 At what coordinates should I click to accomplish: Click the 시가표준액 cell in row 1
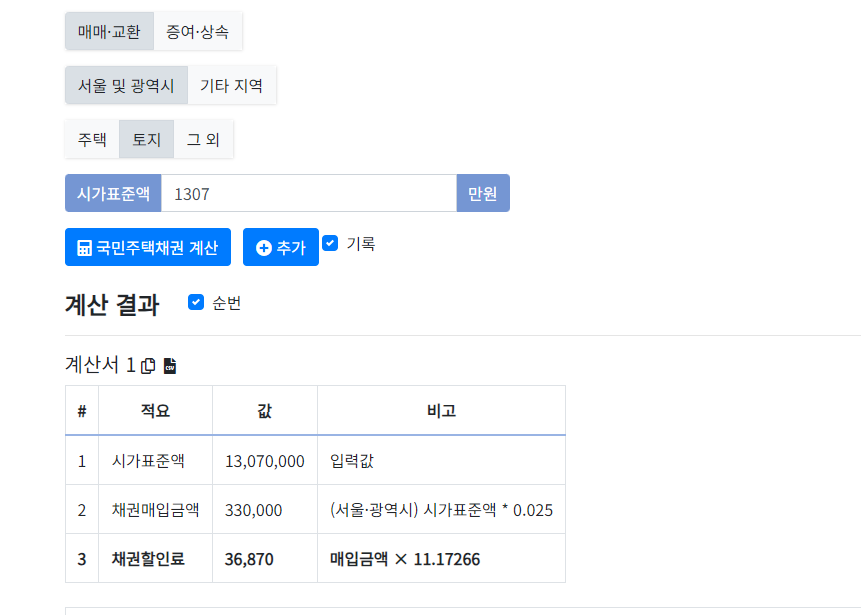(x=155, y=460)
